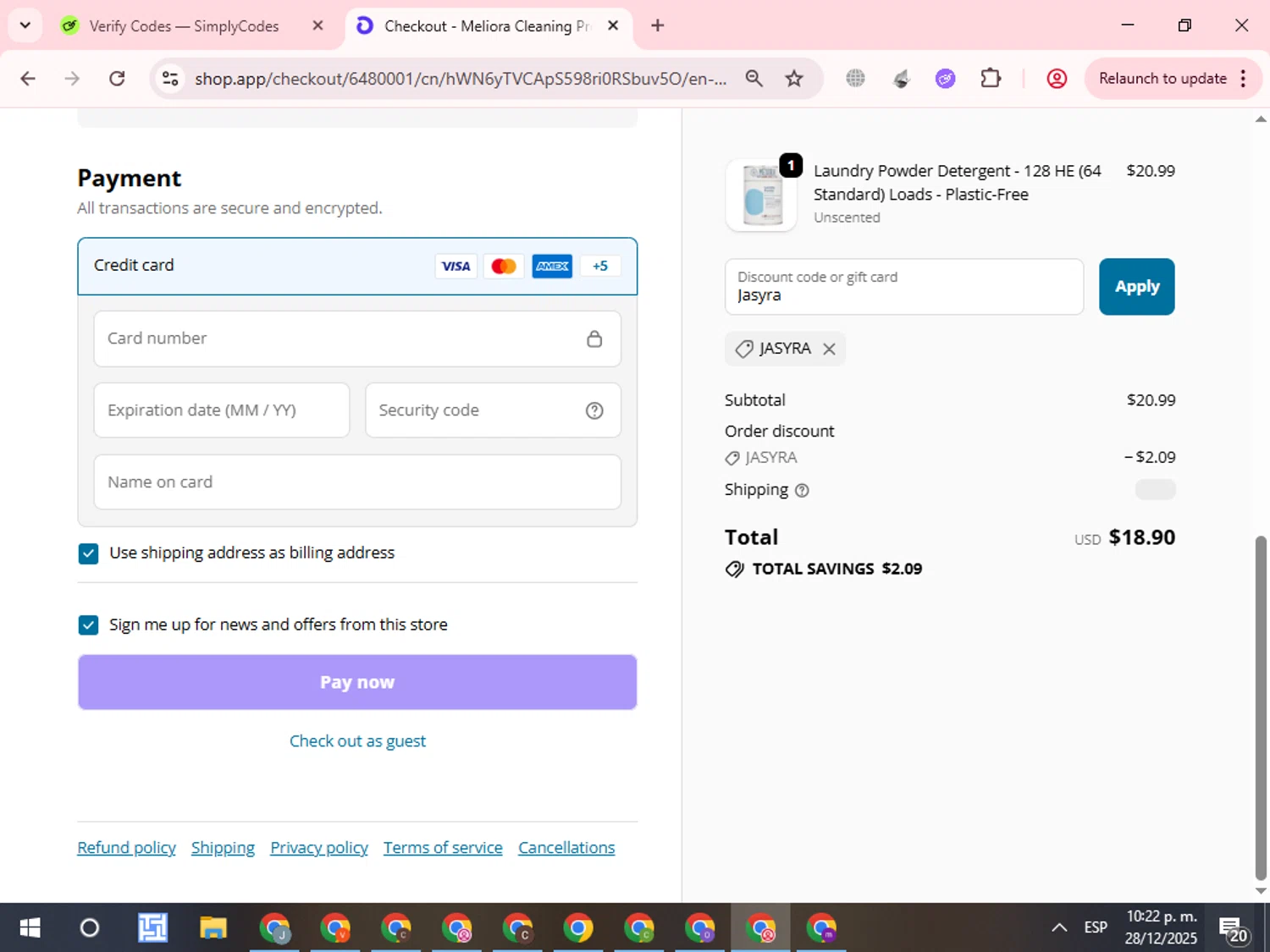
Task: Click the Pay now button
Action: [x=357, y=682]
